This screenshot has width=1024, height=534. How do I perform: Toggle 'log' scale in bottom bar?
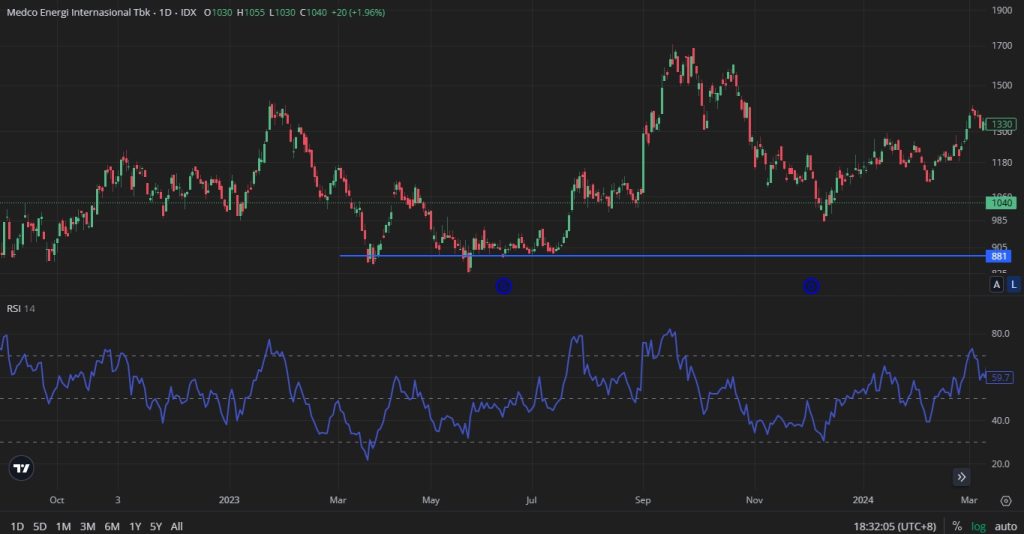pyautogui.click(x=978, y=526)
